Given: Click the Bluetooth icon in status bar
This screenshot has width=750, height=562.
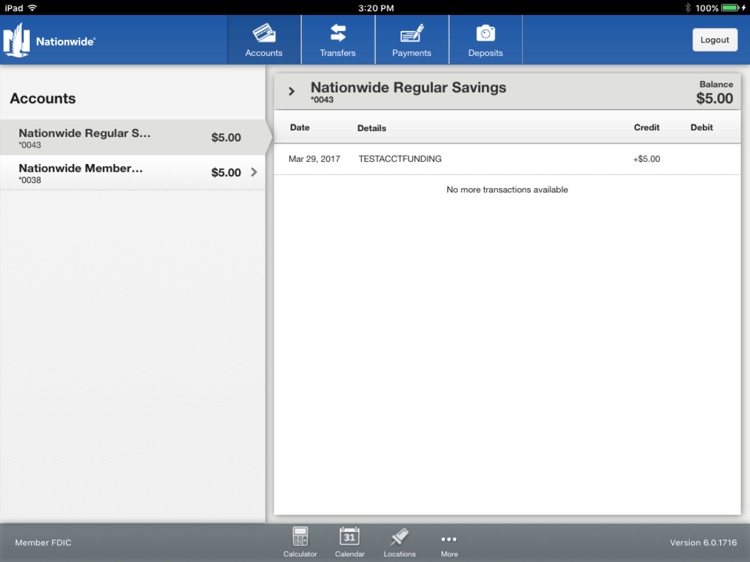Looking at the screenshot, I should click(x=688, y=8).
